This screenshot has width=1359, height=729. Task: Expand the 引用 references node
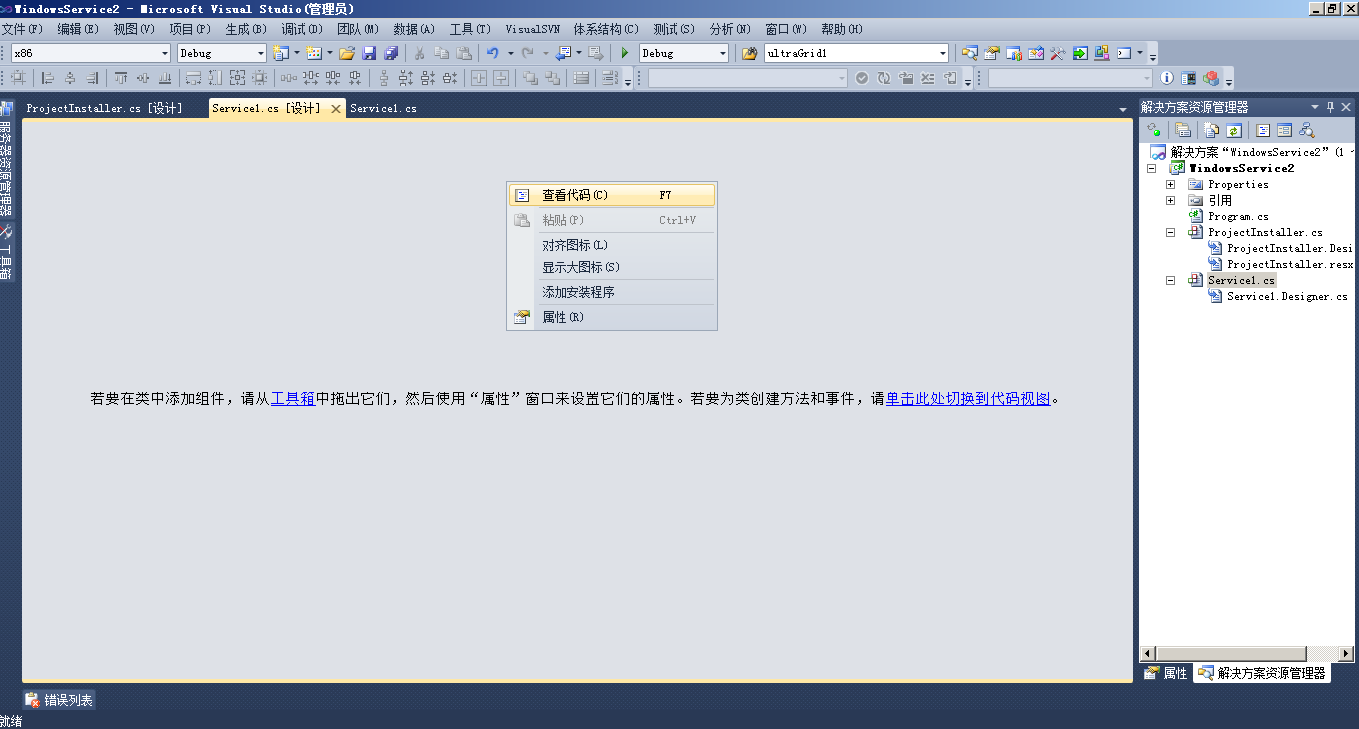pos(1170,200)
